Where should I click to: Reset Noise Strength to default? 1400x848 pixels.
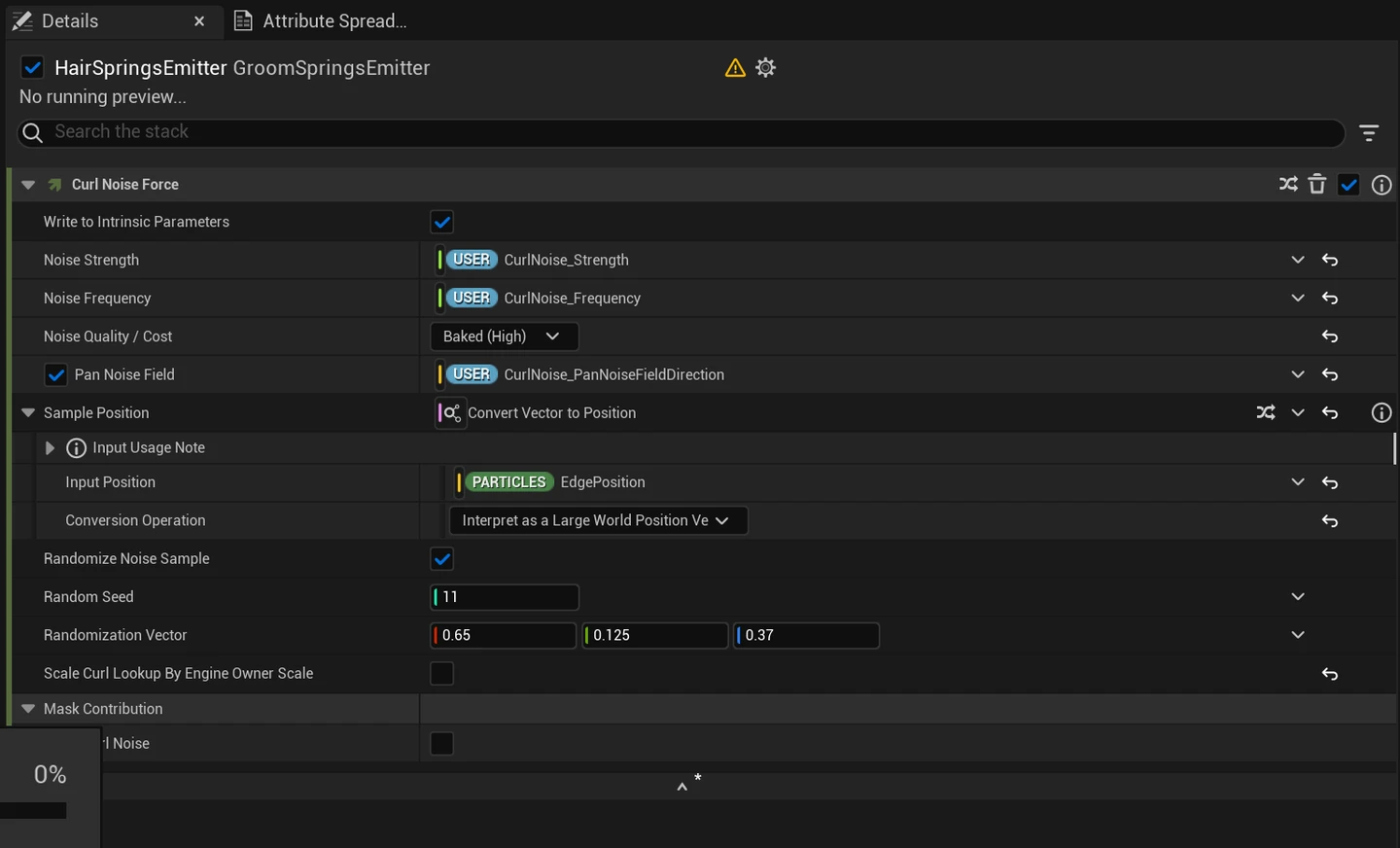pos(1330,260)
